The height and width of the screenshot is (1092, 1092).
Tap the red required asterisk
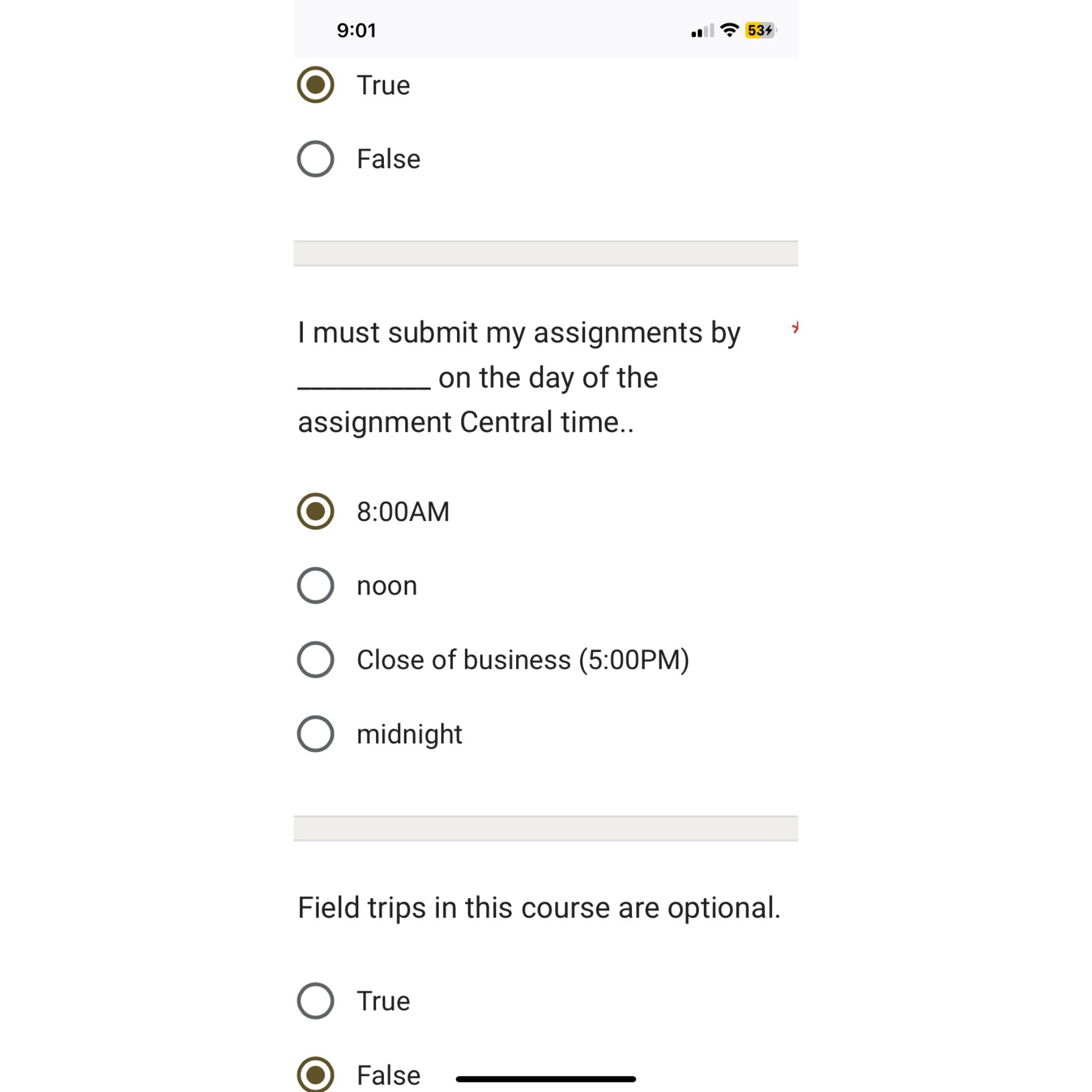[795, 327]
